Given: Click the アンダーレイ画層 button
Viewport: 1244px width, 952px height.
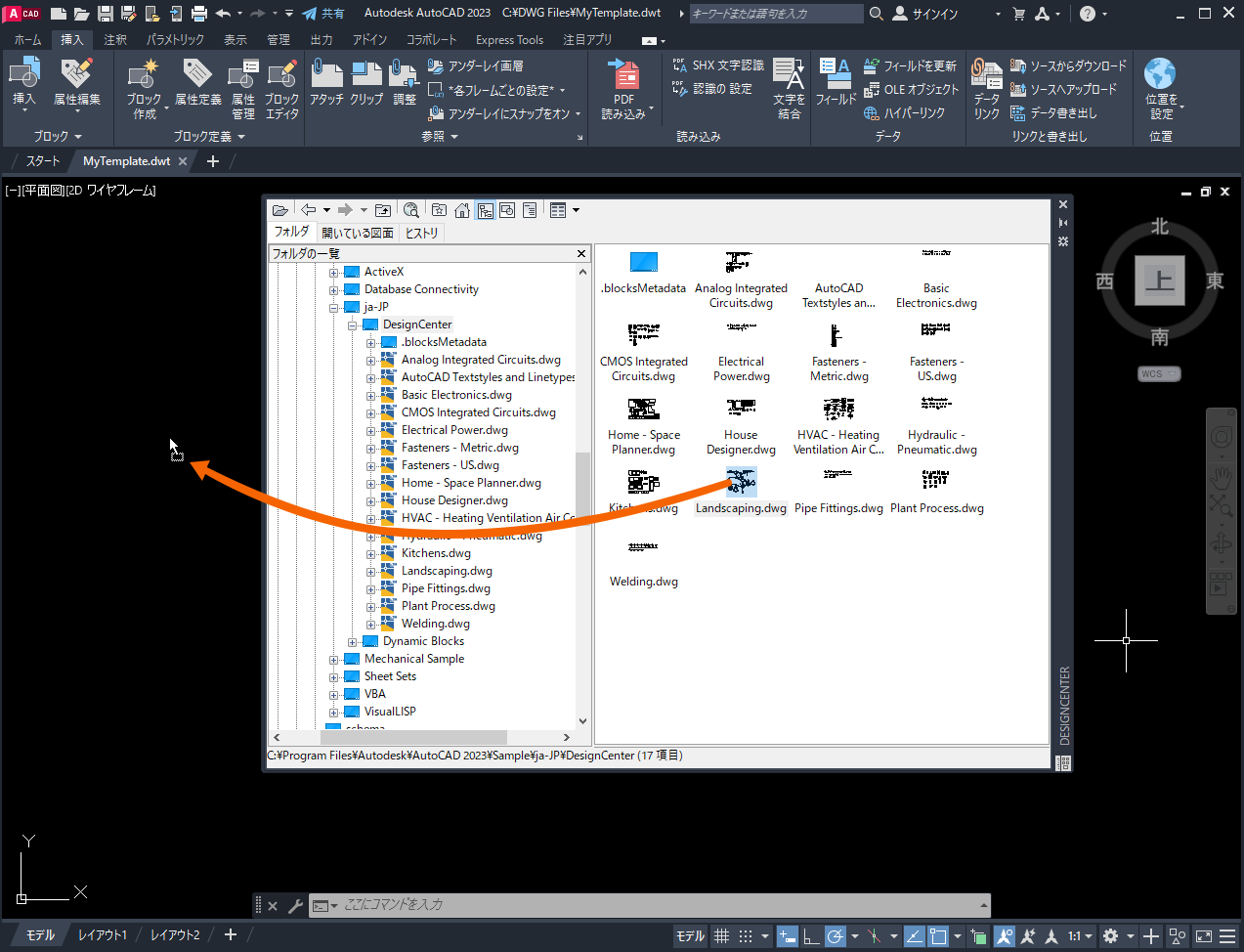Looking at the screenshot, I should click(476, 65).
